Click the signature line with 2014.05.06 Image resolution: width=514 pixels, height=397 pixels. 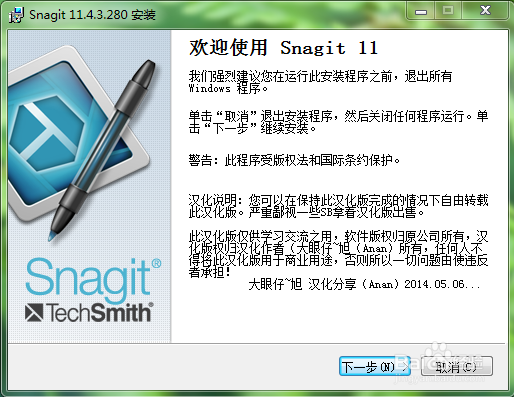pyautogui.click(x=364, y=284)
